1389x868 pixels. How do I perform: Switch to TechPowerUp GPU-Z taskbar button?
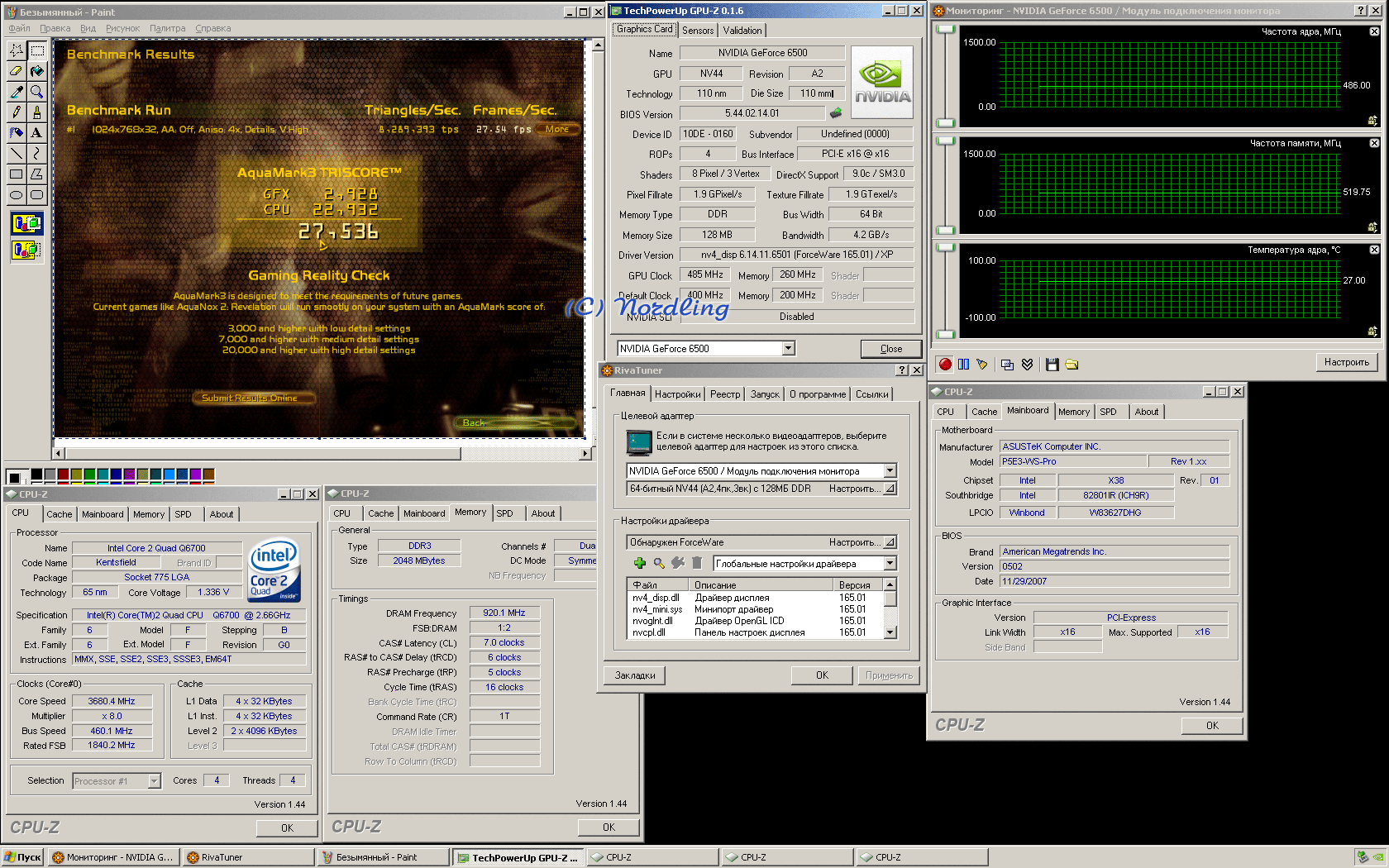coord(517,857)
